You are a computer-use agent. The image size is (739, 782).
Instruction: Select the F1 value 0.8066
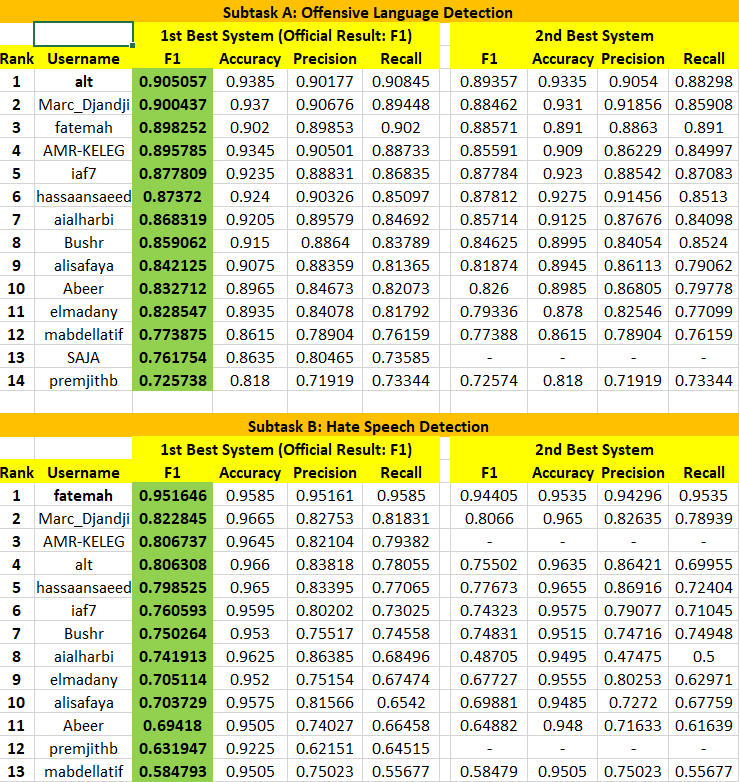click(489, 518)
